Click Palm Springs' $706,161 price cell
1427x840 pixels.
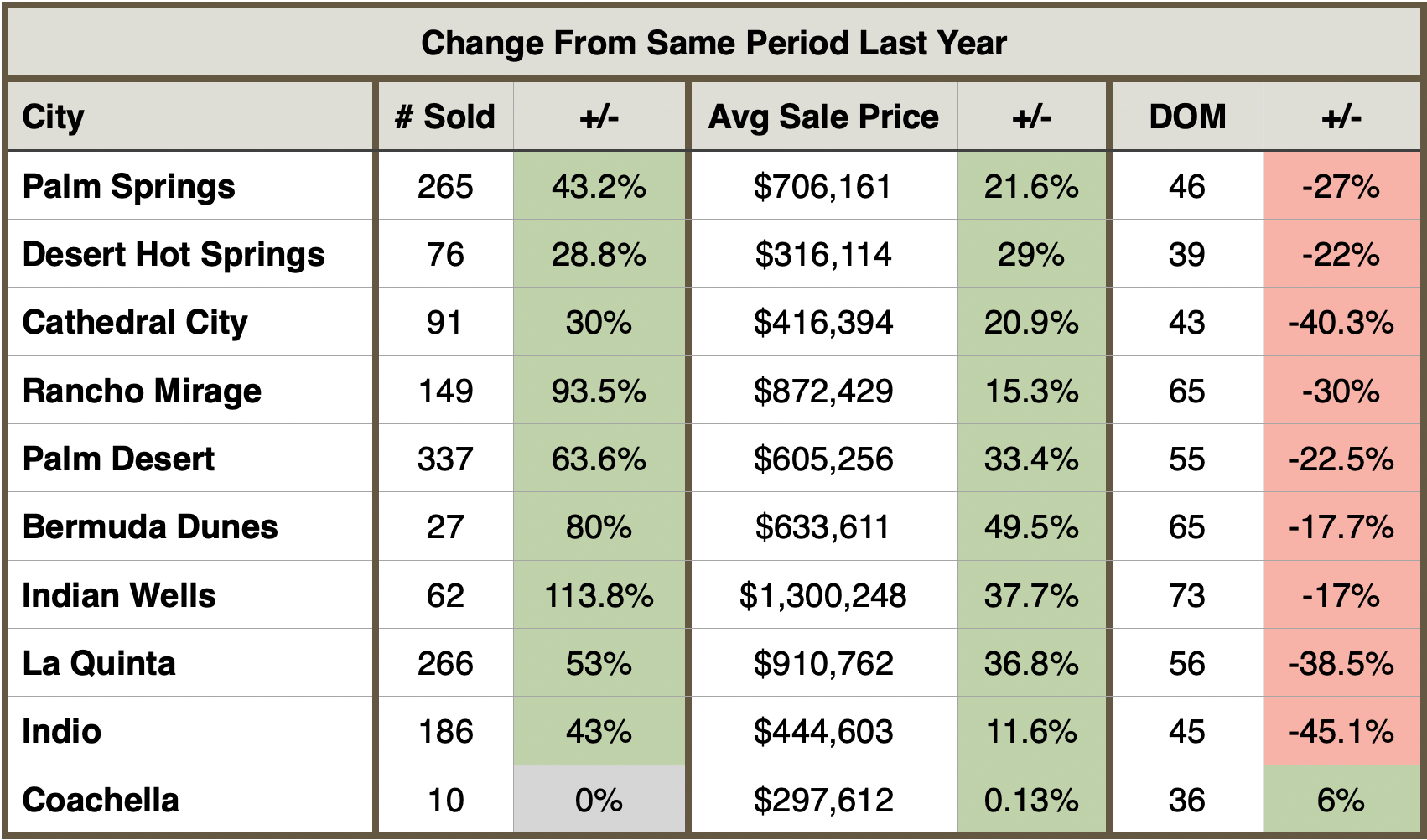tap(822, 186)
